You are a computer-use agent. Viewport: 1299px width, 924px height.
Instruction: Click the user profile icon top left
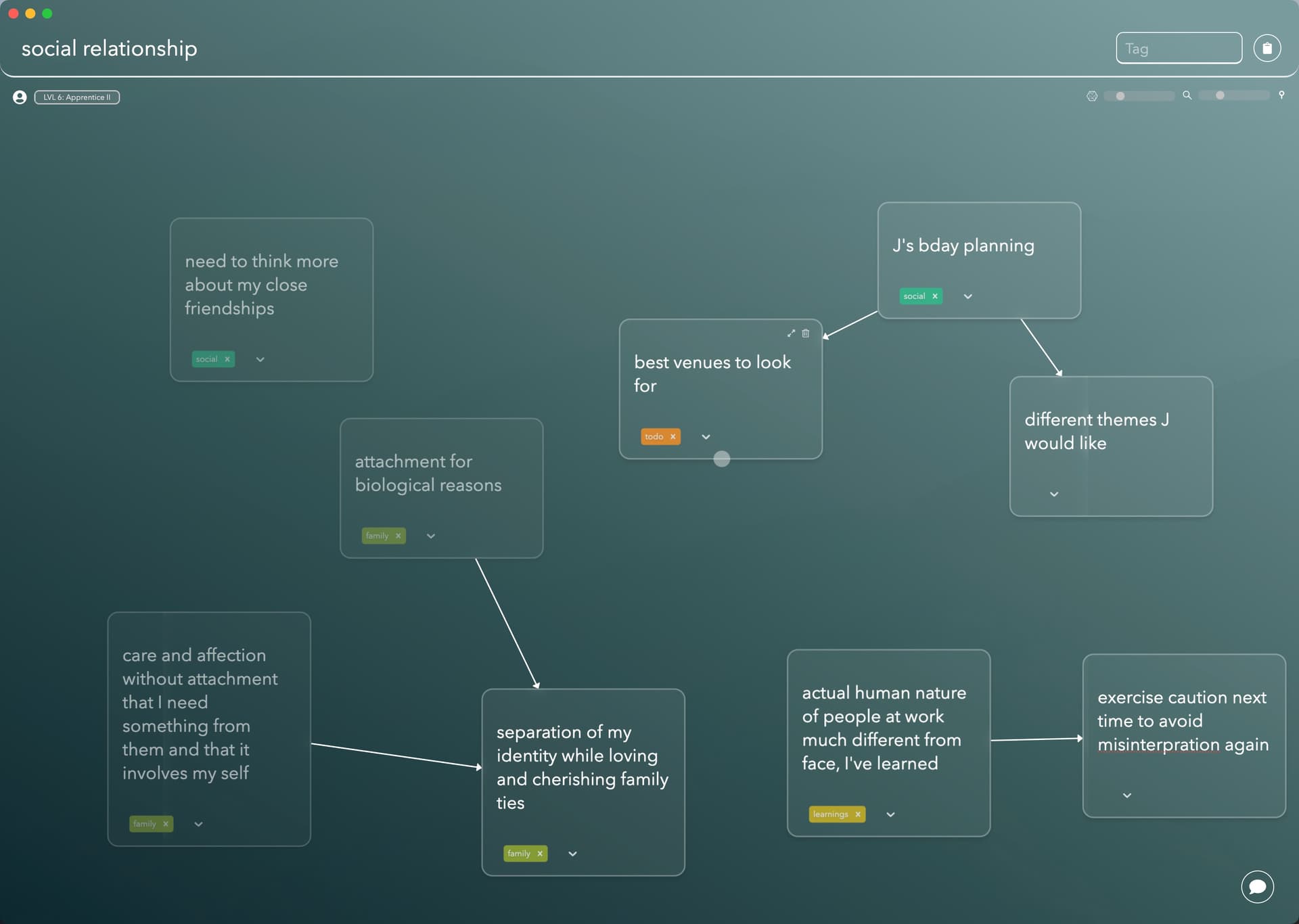coord(19,97)
